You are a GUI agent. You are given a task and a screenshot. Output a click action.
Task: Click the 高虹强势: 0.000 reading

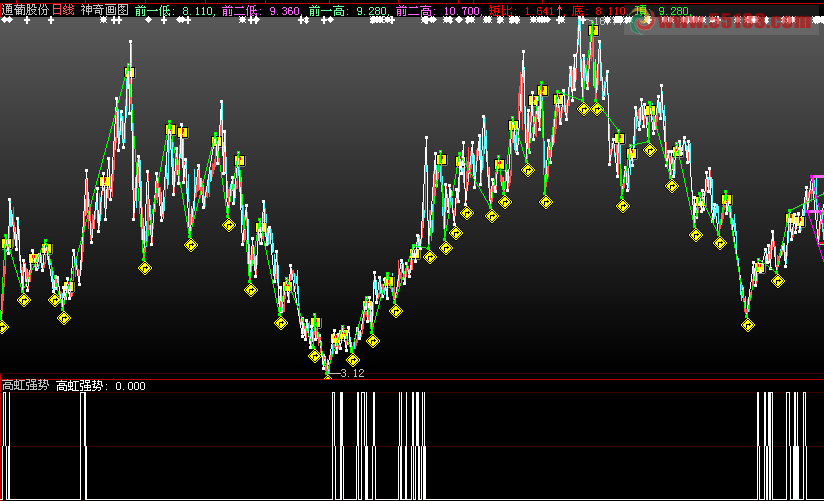pyautogui.click(x=101, y=385)
